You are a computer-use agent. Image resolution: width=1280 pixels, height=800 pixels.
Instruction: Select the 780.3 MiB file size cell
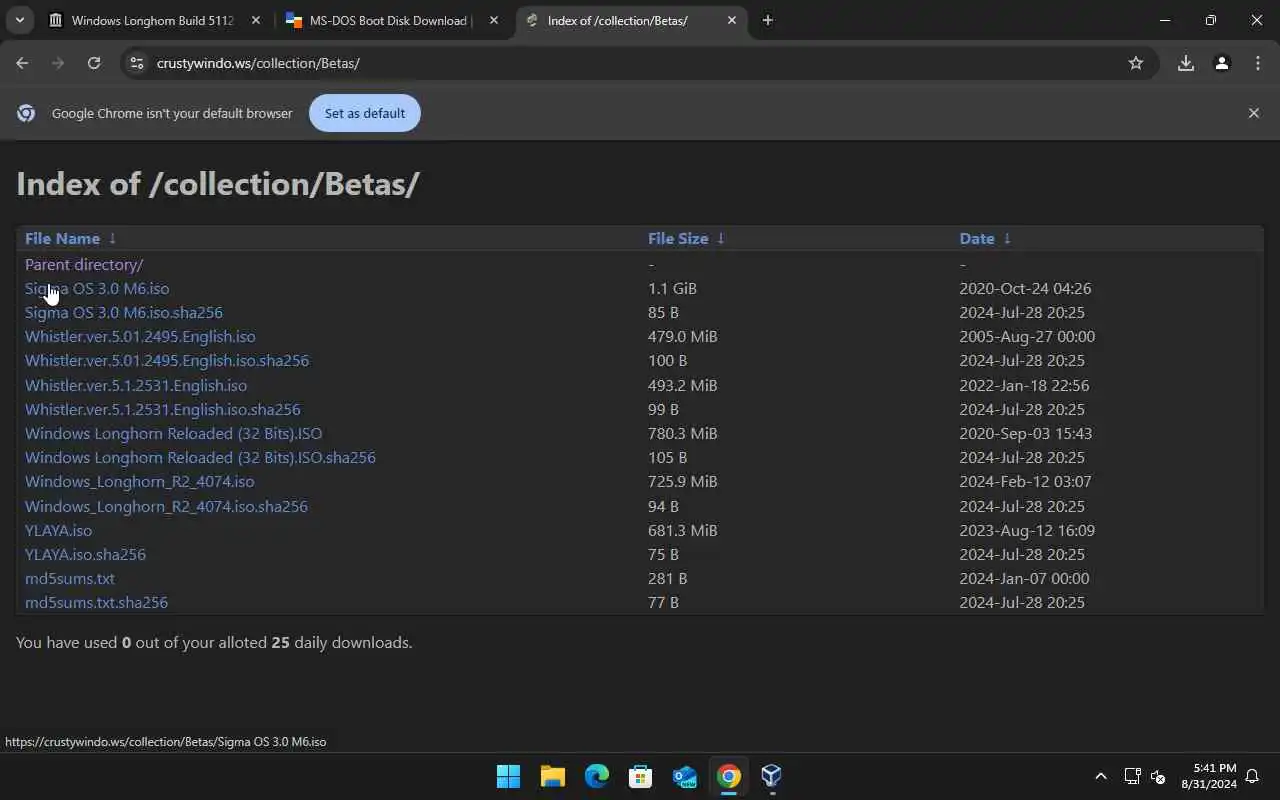(682, 433)
